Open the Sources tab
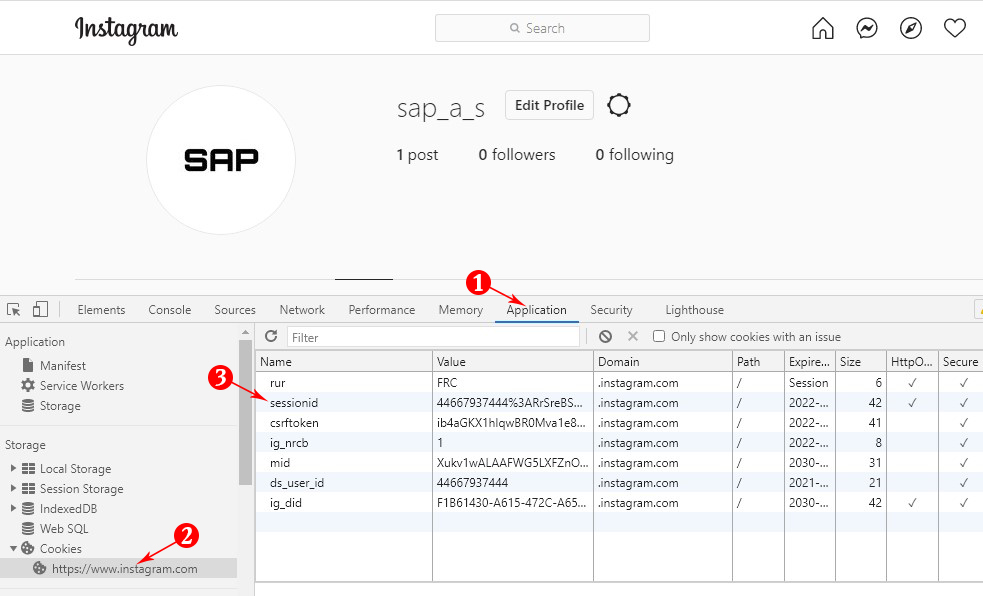Screen dimensions: 983x596 coord(235,310)
